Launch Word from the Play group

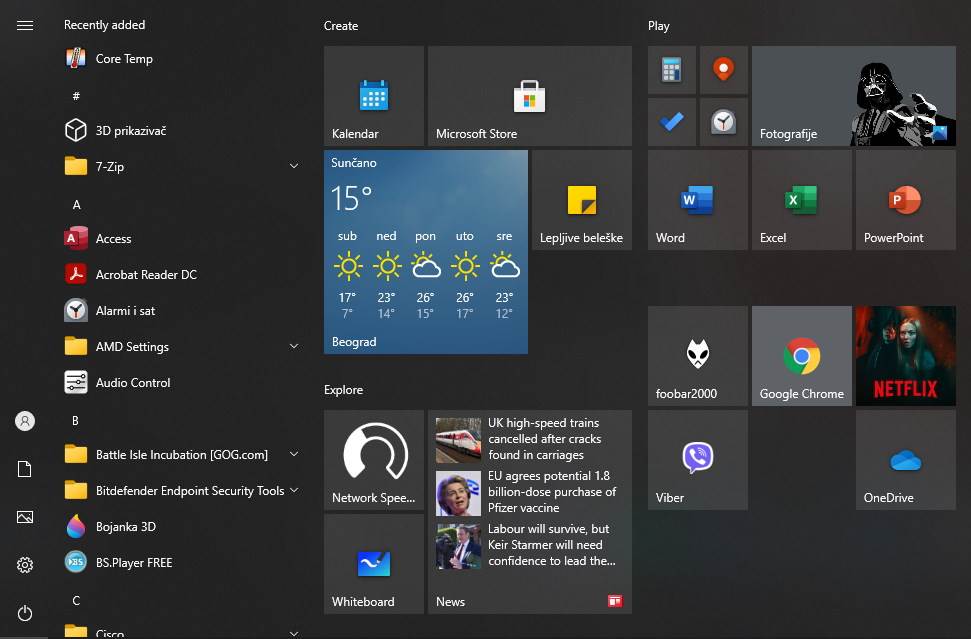pyautogui.click(x=696, y=199)
